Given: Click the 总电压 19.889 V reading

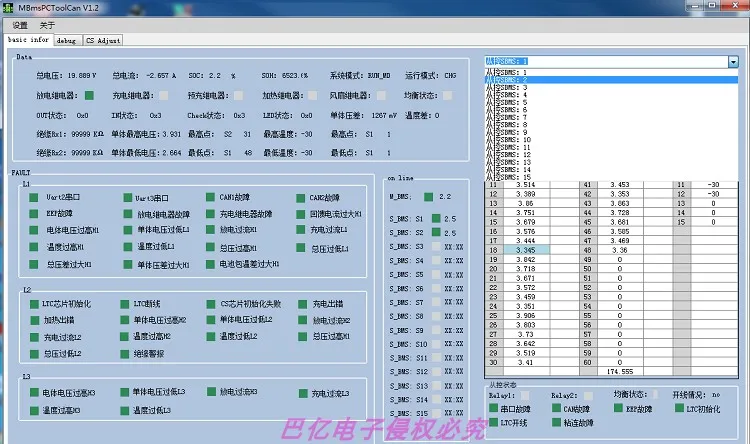Looking at the screenshot, I should (x=66, y=76).
